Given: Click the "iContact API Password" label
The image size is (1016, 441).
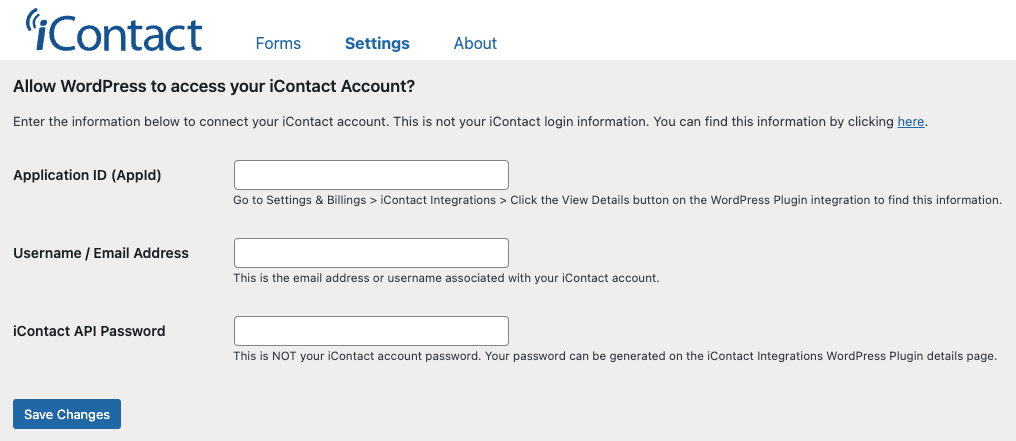Looking at the screenshot, I should click(x=89, y=331).
